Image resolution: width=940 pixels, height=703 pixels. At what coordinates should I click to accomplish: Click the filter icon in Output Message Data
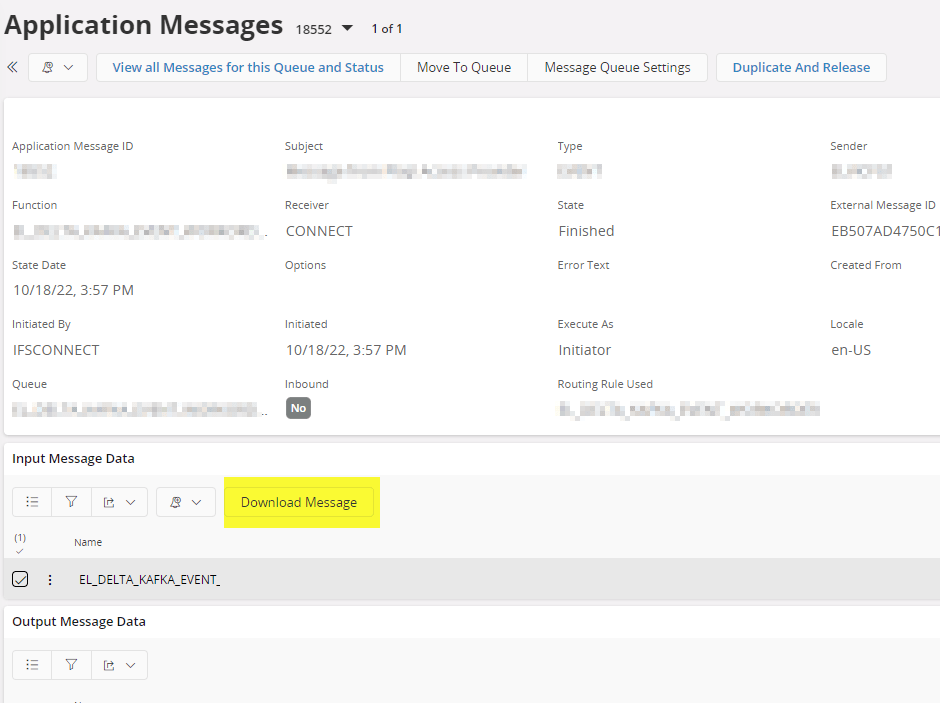coord(71,665)
